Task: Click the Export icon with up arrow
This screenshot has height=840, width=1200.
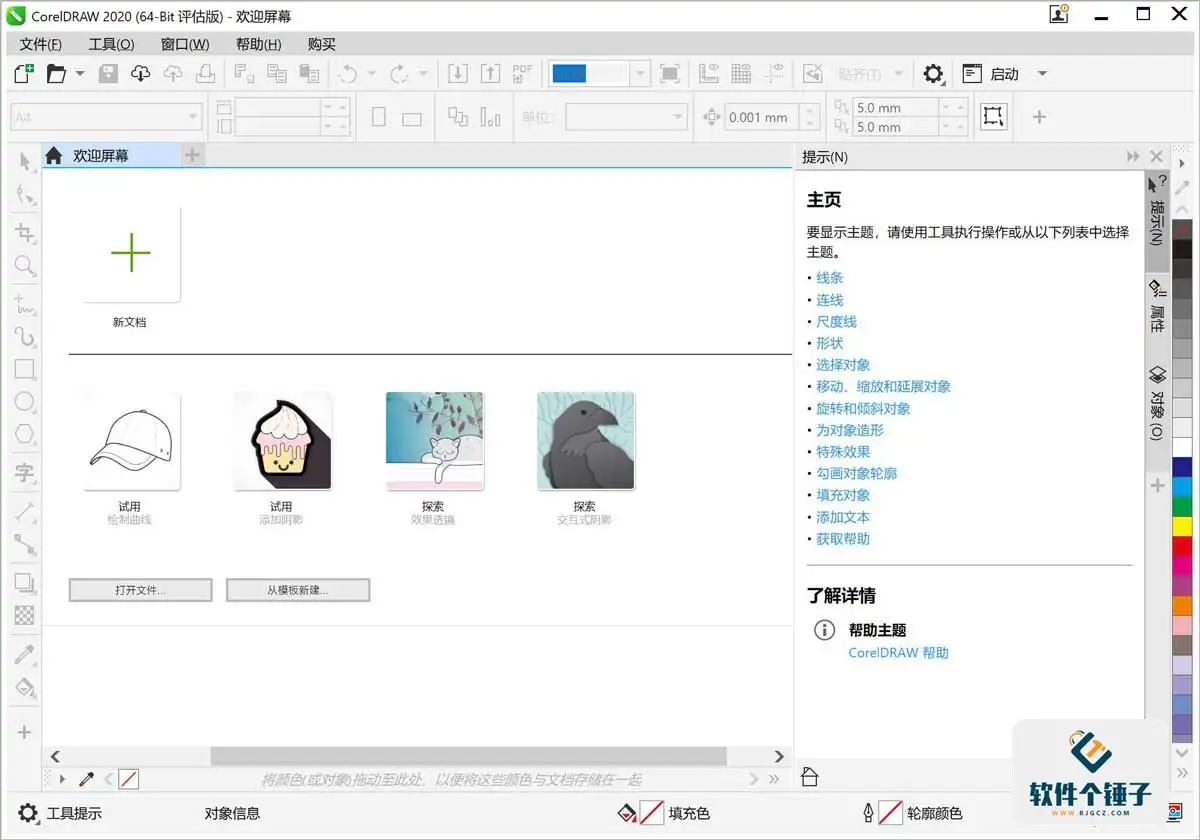Action: tap(490, 74)
